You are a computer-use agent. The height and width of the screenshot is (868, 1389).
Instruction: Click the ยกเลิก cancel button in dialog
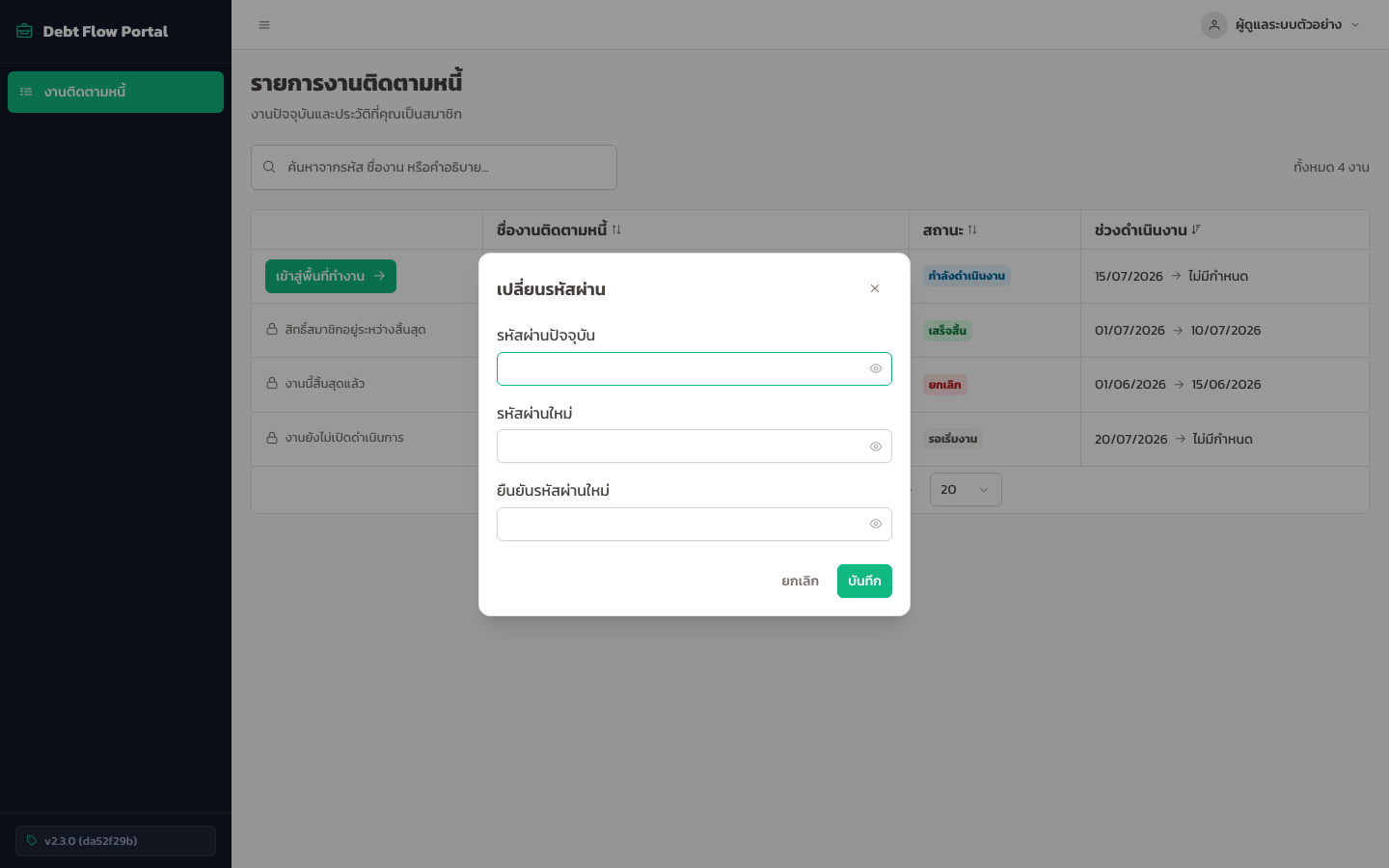800,581
